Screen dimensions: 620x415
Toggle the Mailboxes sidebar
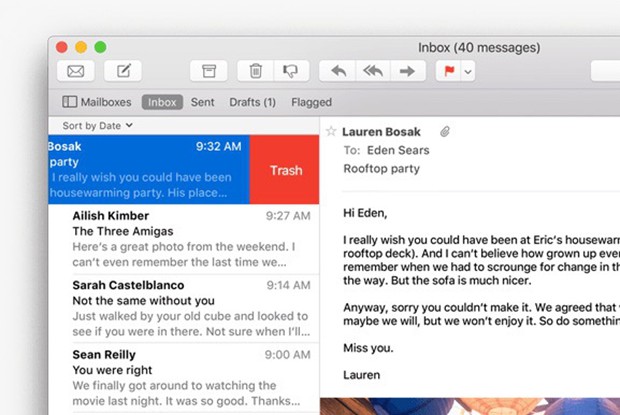tap(96, 102)
